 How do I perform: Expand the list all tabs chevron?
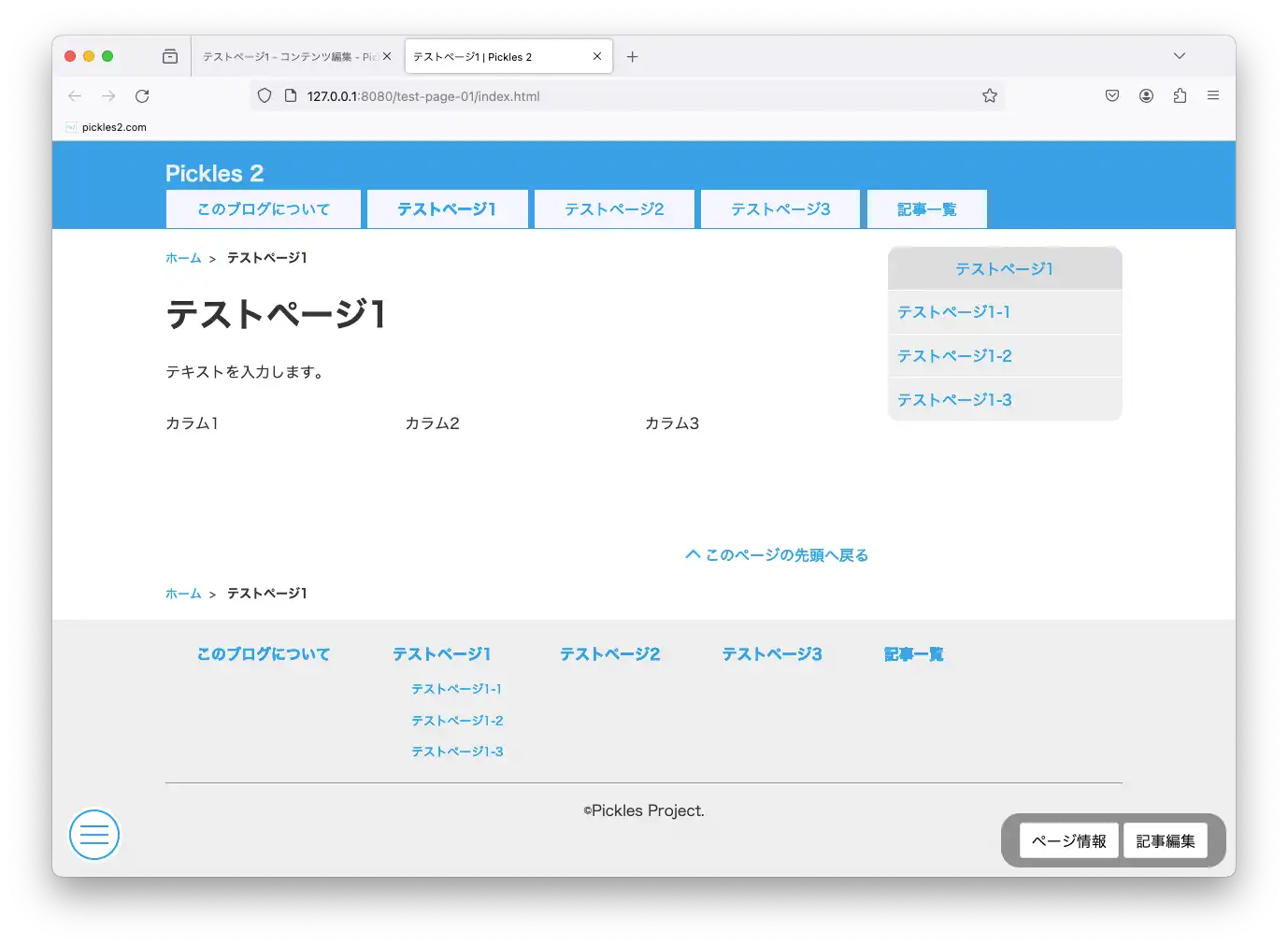pyautogui.click(x=1180, y=57)
